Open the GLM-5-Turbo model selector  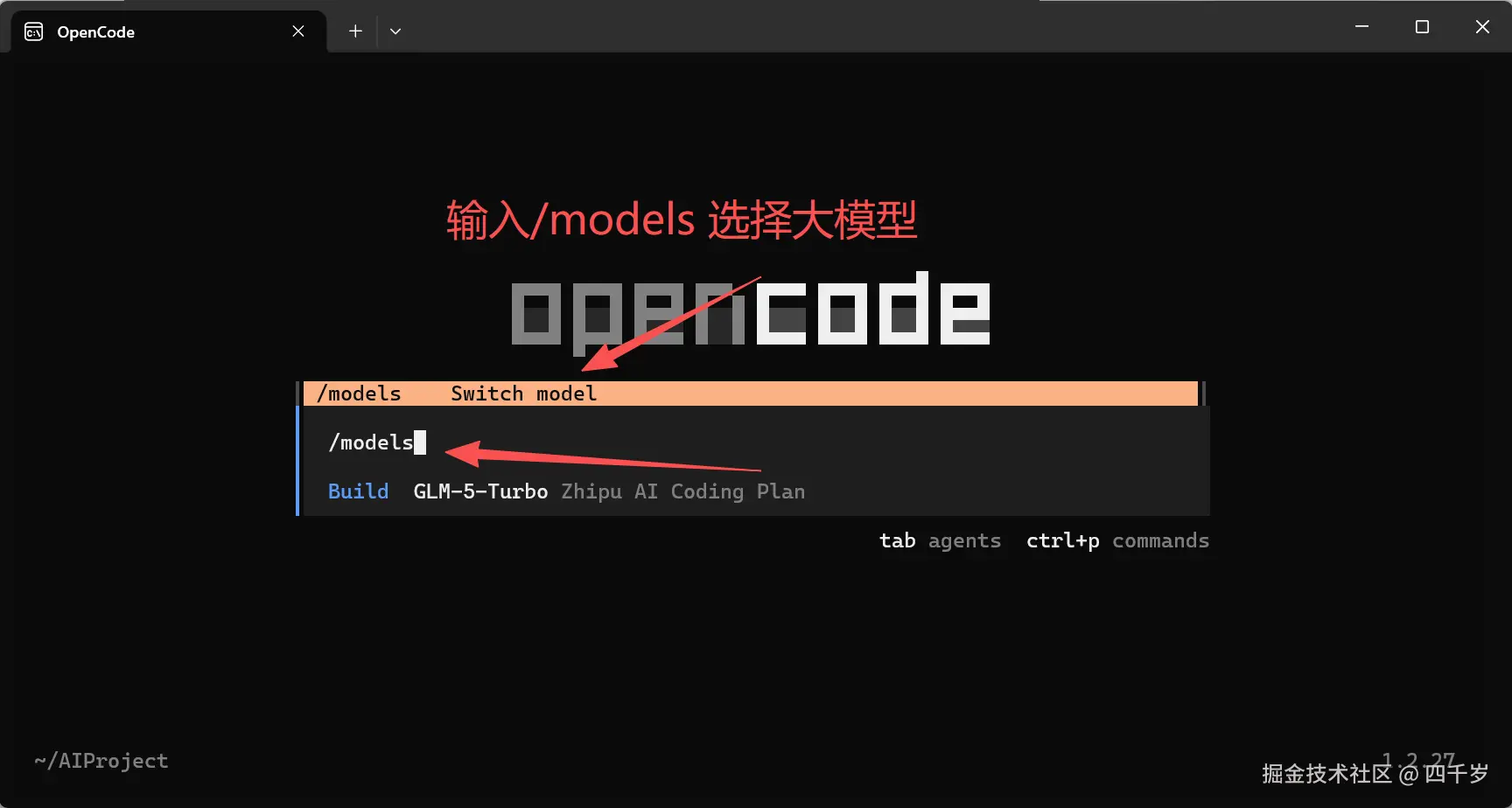[480, 491]
